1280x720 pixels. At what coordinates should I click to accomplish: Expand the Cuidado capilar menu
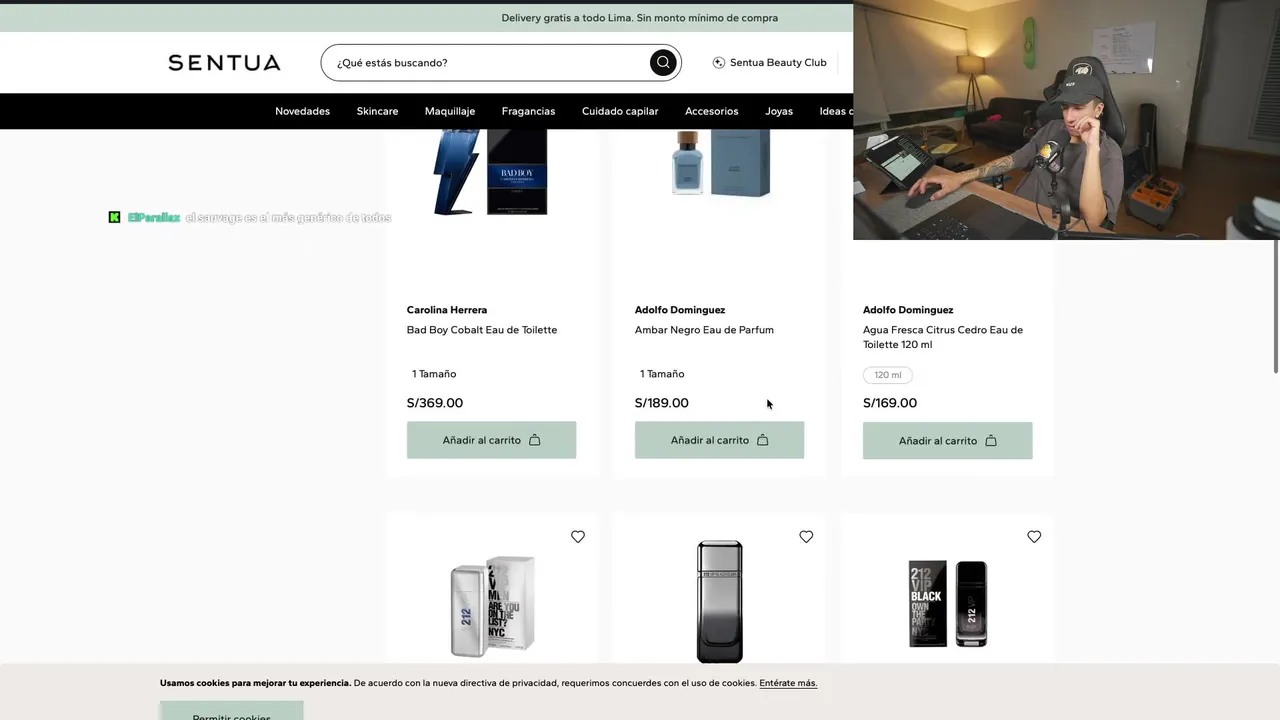pyautogui.click(x=620, y=111)
